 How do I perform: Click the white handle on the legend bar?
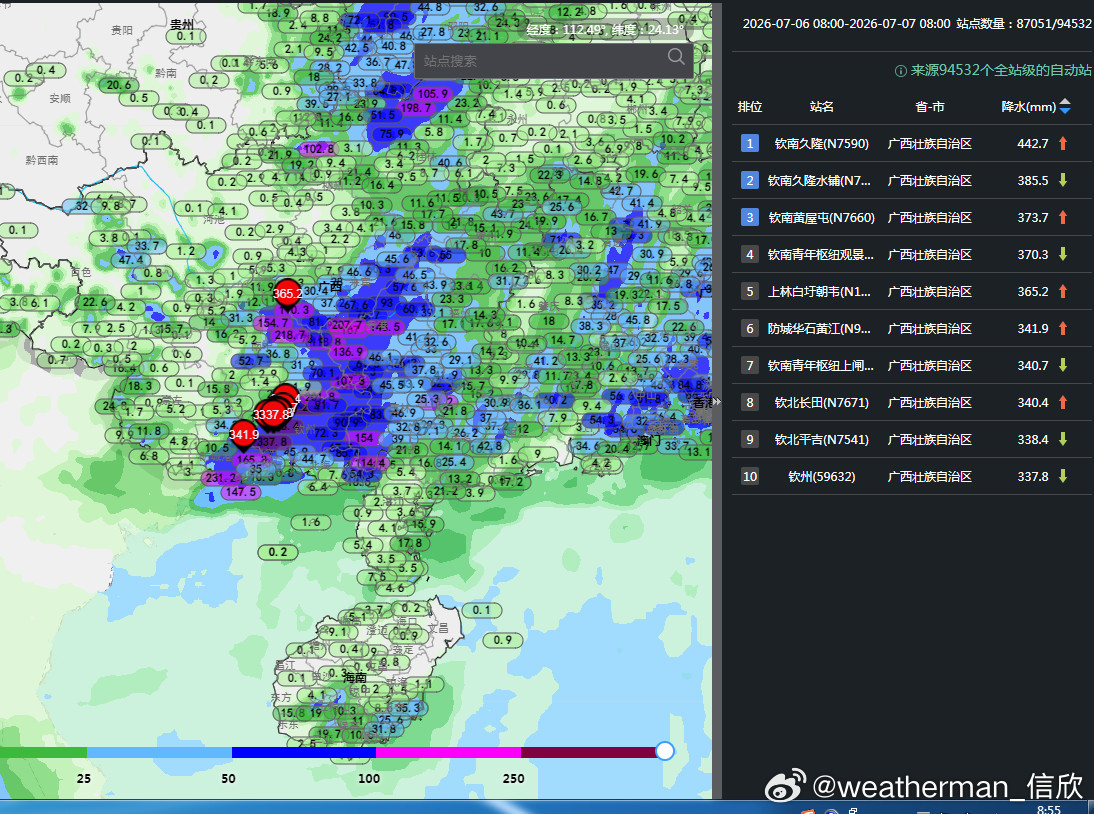(665, 751)
